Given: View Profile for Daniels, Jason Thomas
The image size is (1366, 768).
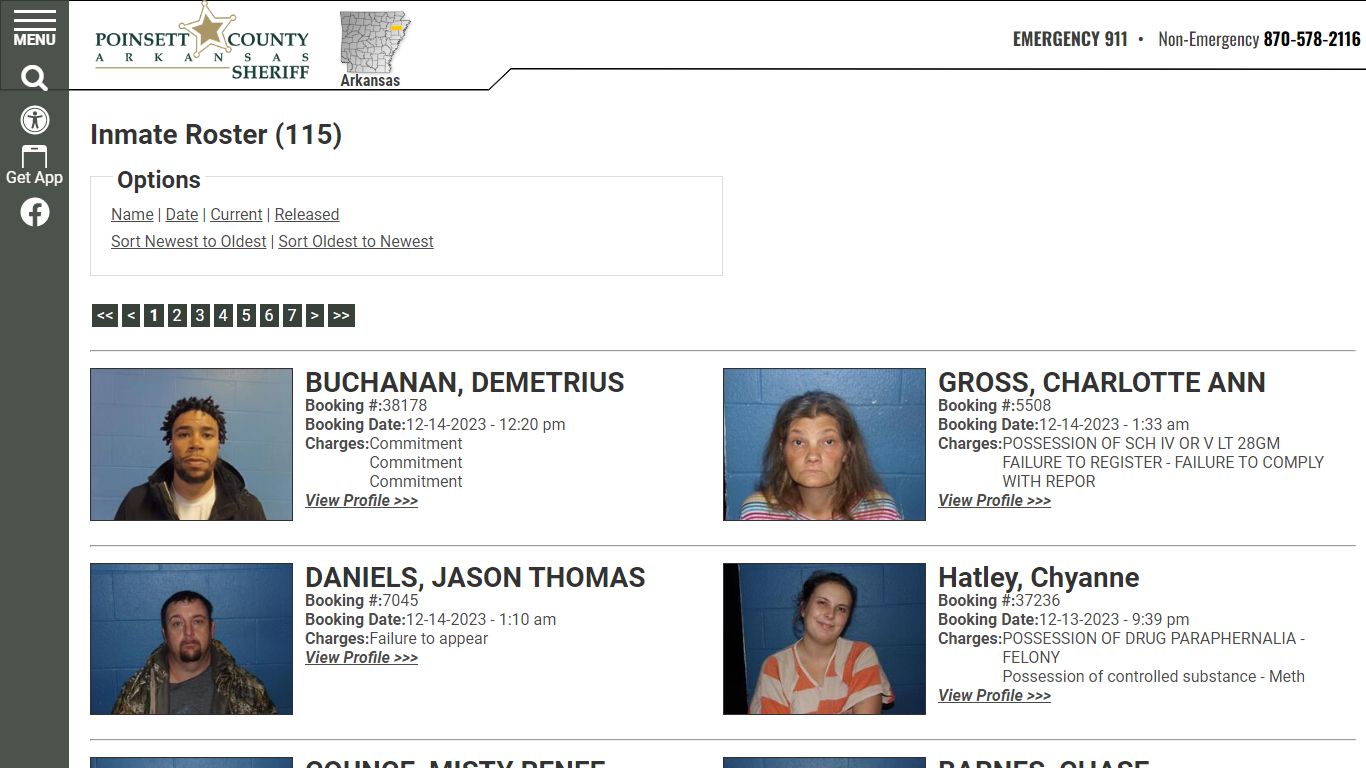Looking at the screenshot, I should 361,657.
